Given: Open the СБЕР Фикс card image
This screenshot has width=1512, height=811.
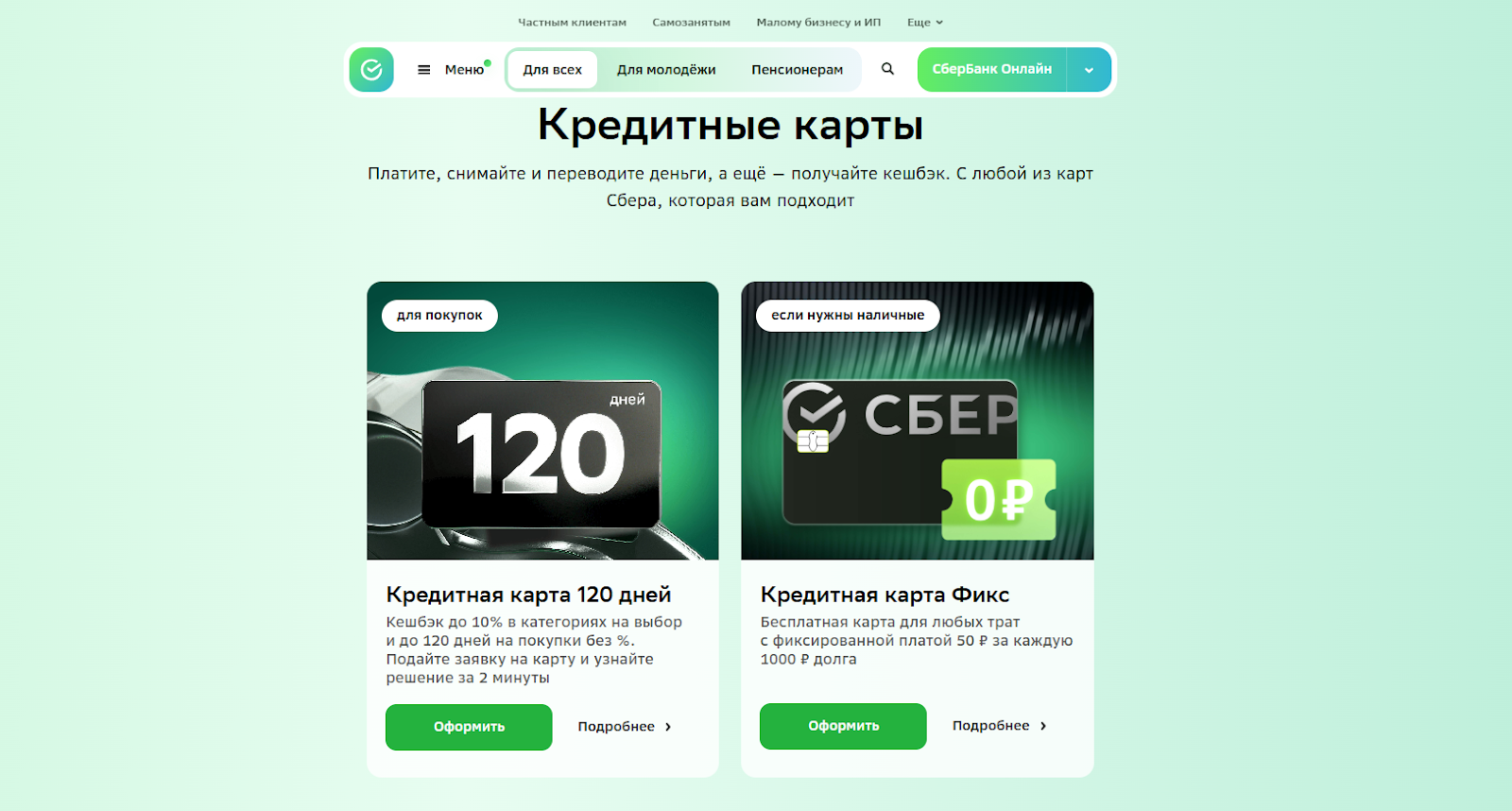Looking at the screenshot, I should click(918, 421).
